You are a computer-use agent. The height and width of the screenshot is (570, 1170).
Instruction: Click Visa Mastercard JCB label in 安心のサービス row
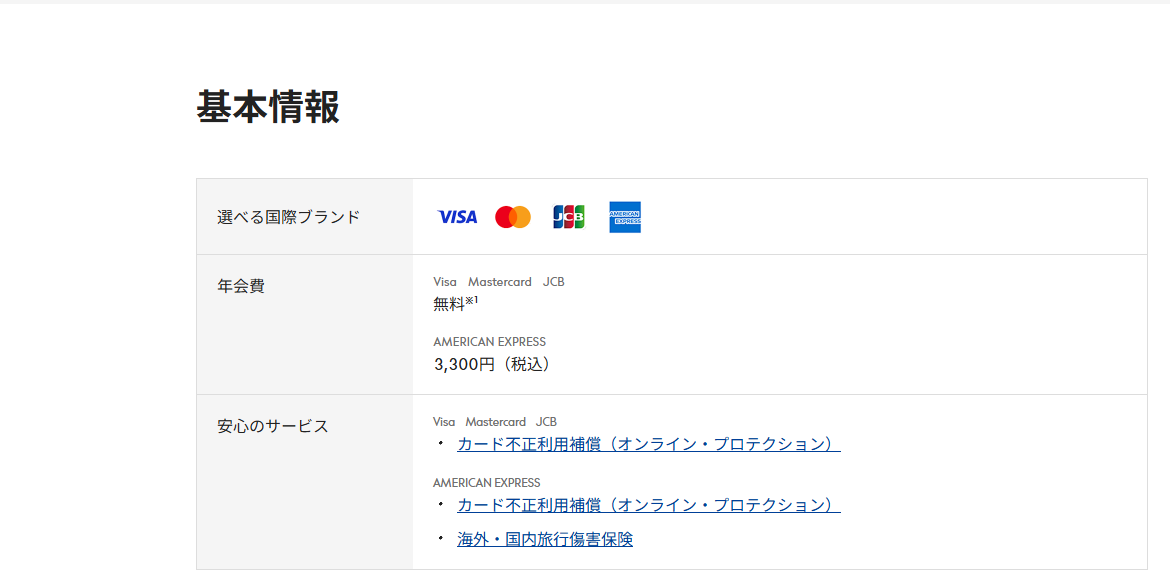coord(495,422)
